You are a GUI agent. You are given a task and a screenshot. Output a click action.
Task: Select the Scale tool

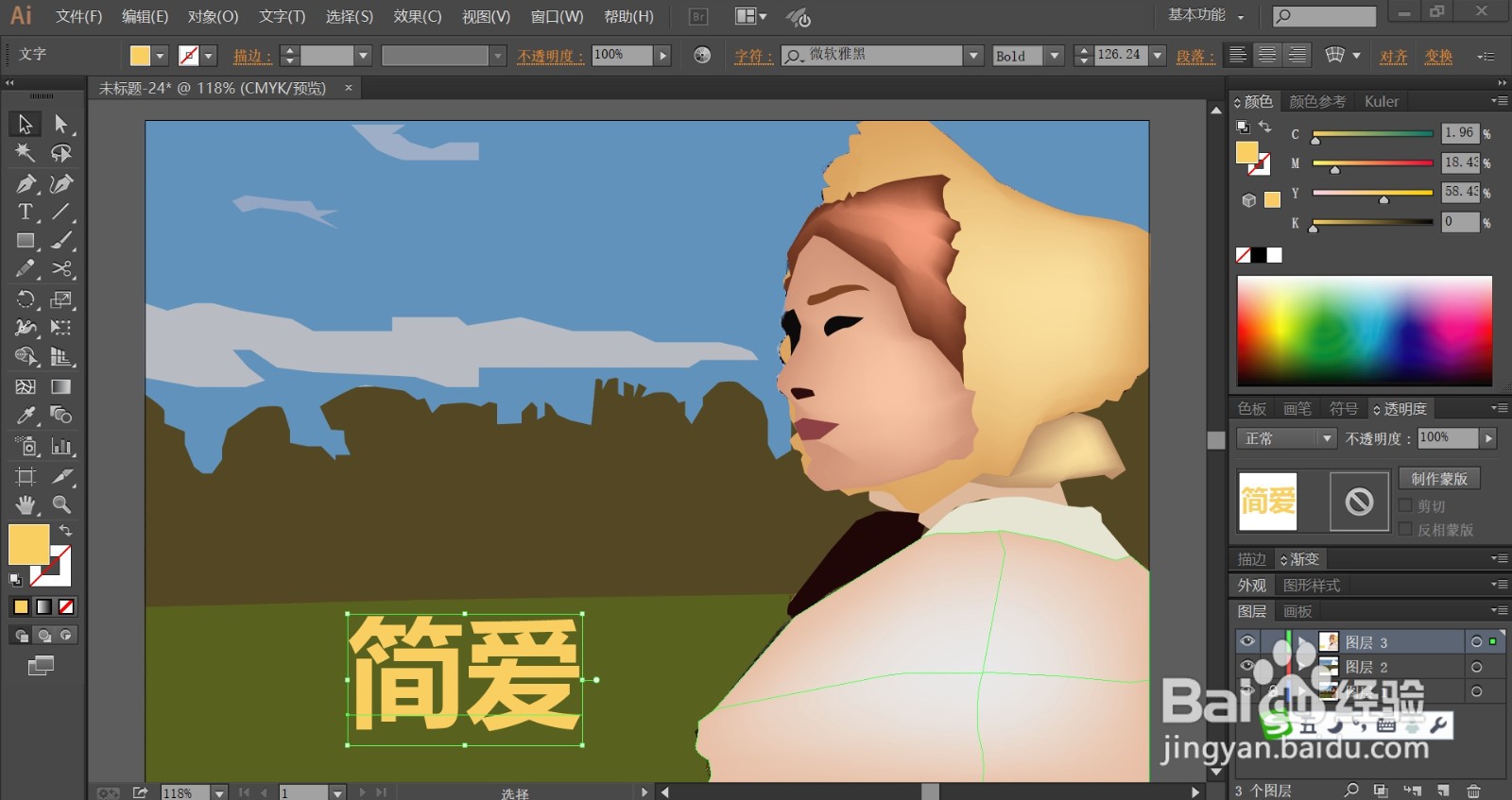61,299
